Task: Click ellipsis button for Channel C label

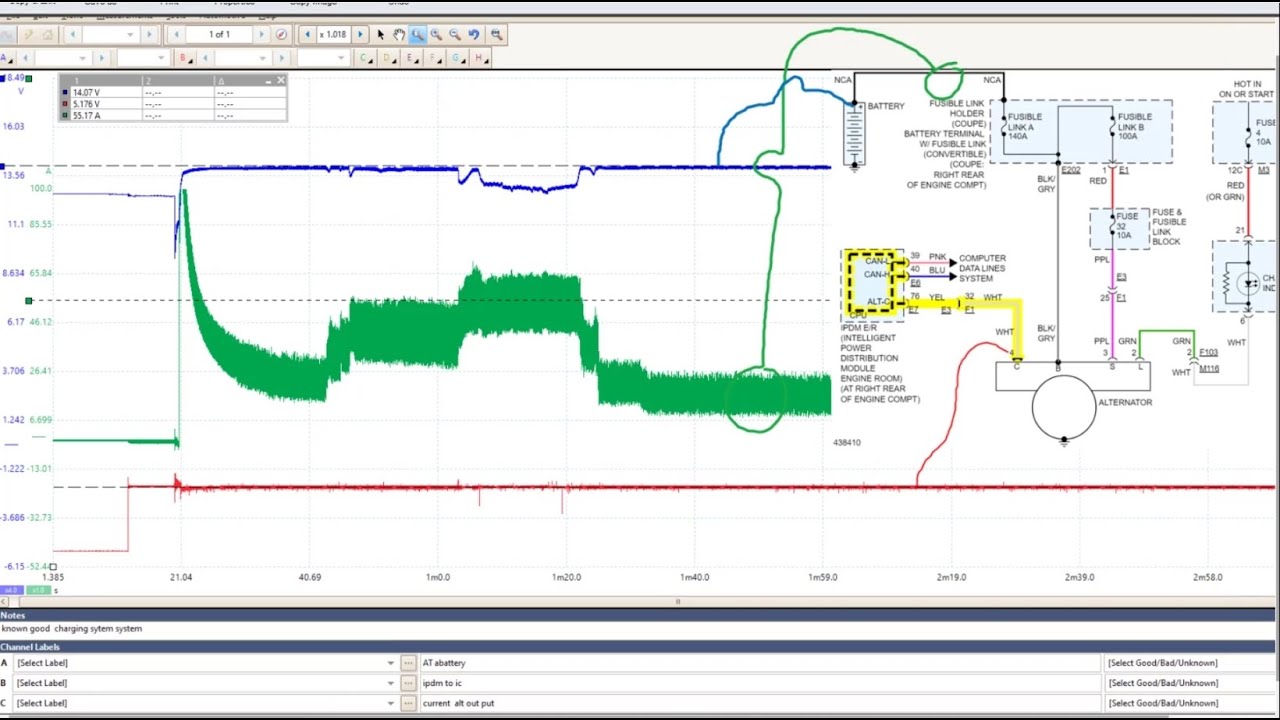Action: click(408, 703)
